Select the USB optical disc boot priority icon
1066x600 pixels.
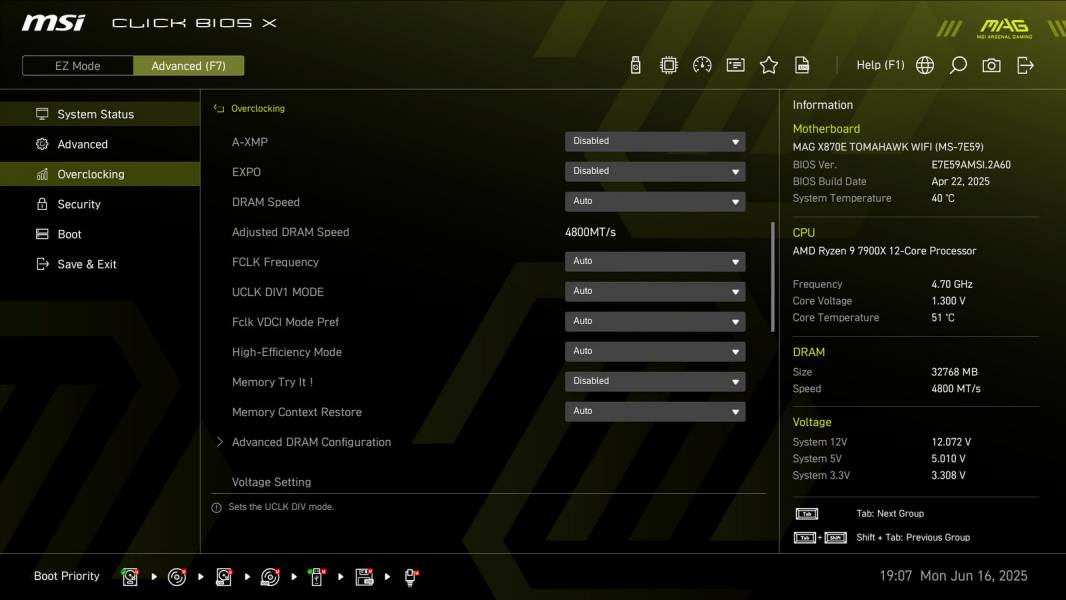(271, 577)
